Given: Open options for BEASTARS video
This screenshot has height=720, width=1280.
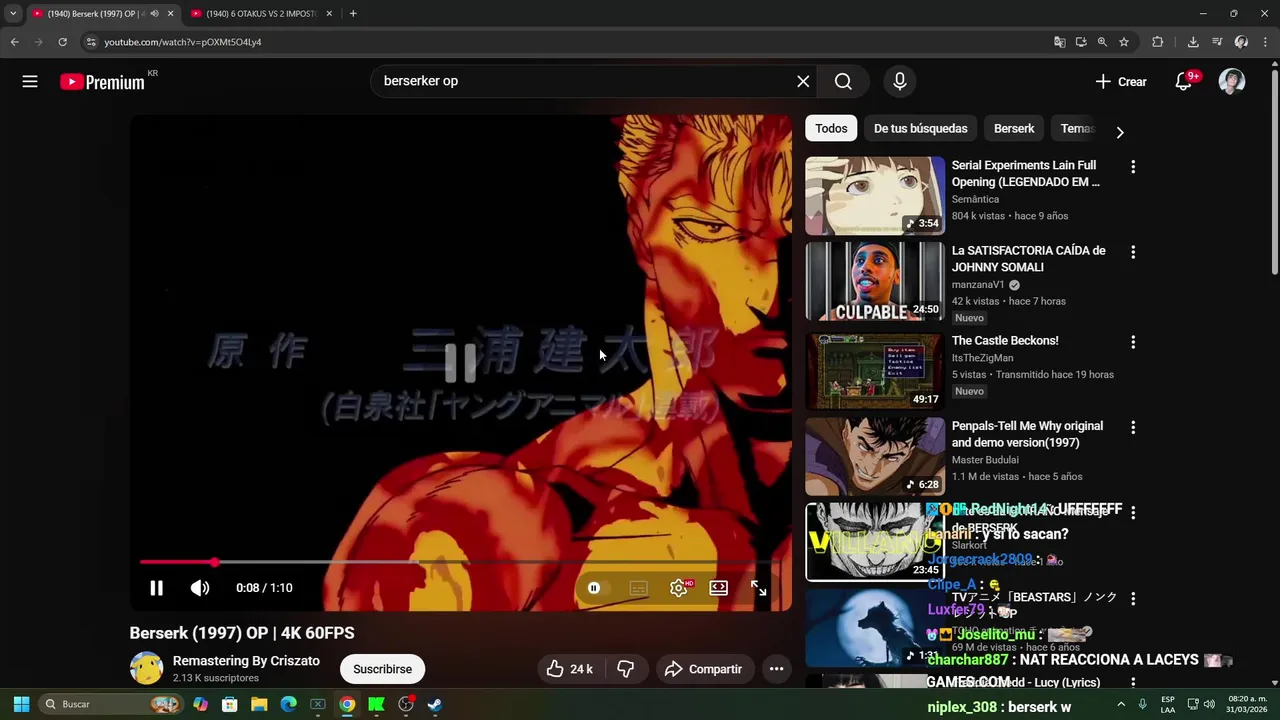Looking at the screenshot, I should [1133, 599].
